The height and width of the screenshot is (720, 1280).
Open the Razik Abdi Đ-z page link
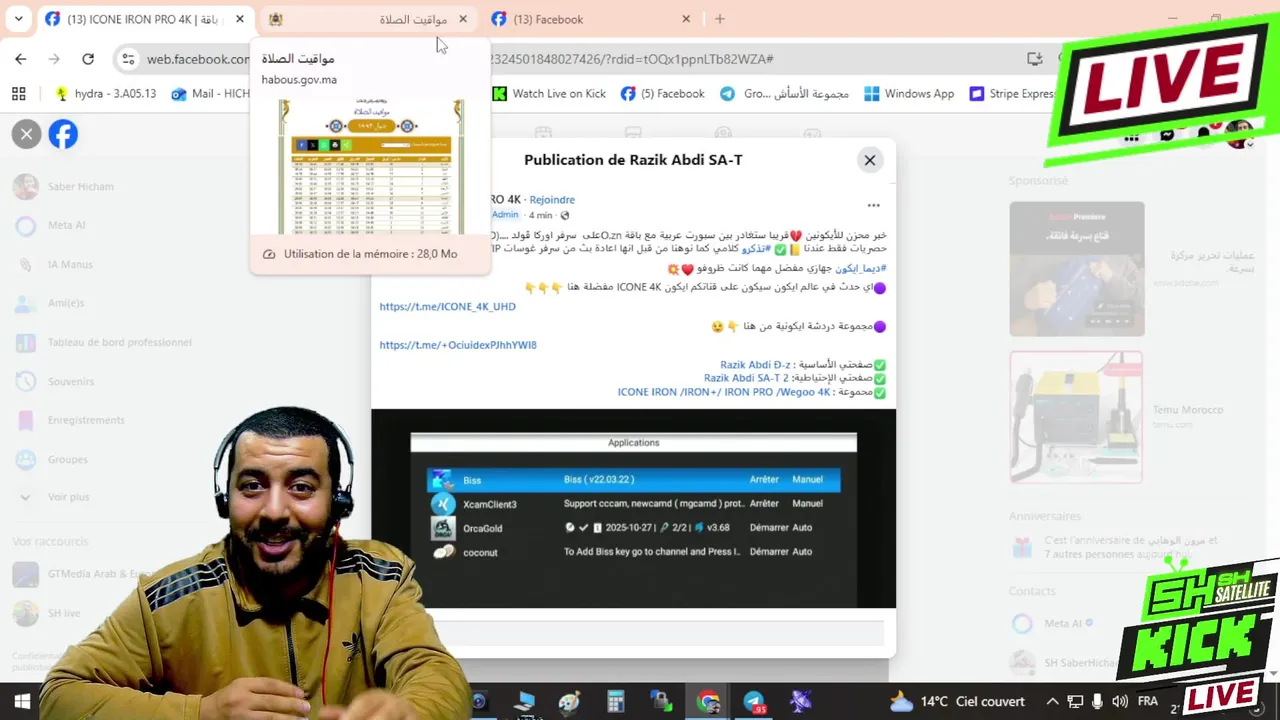coord(755,365)
